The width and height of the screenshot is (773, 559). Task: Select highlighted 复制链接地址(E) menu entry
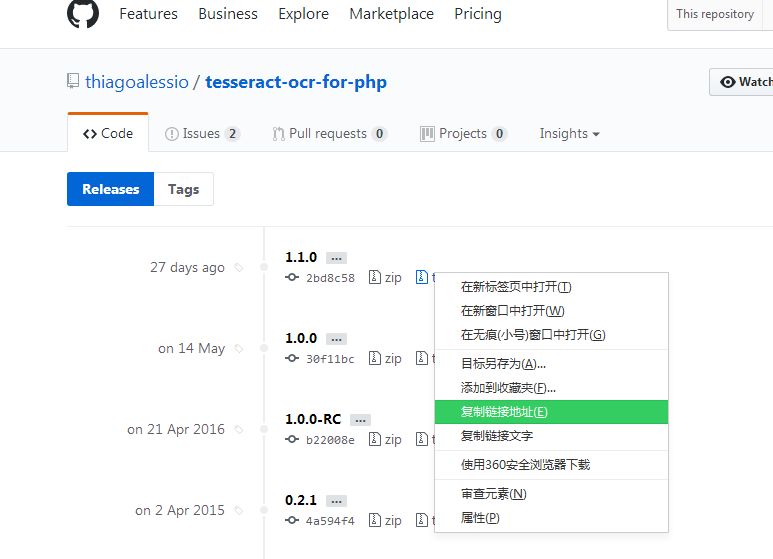tap(551, 412)
